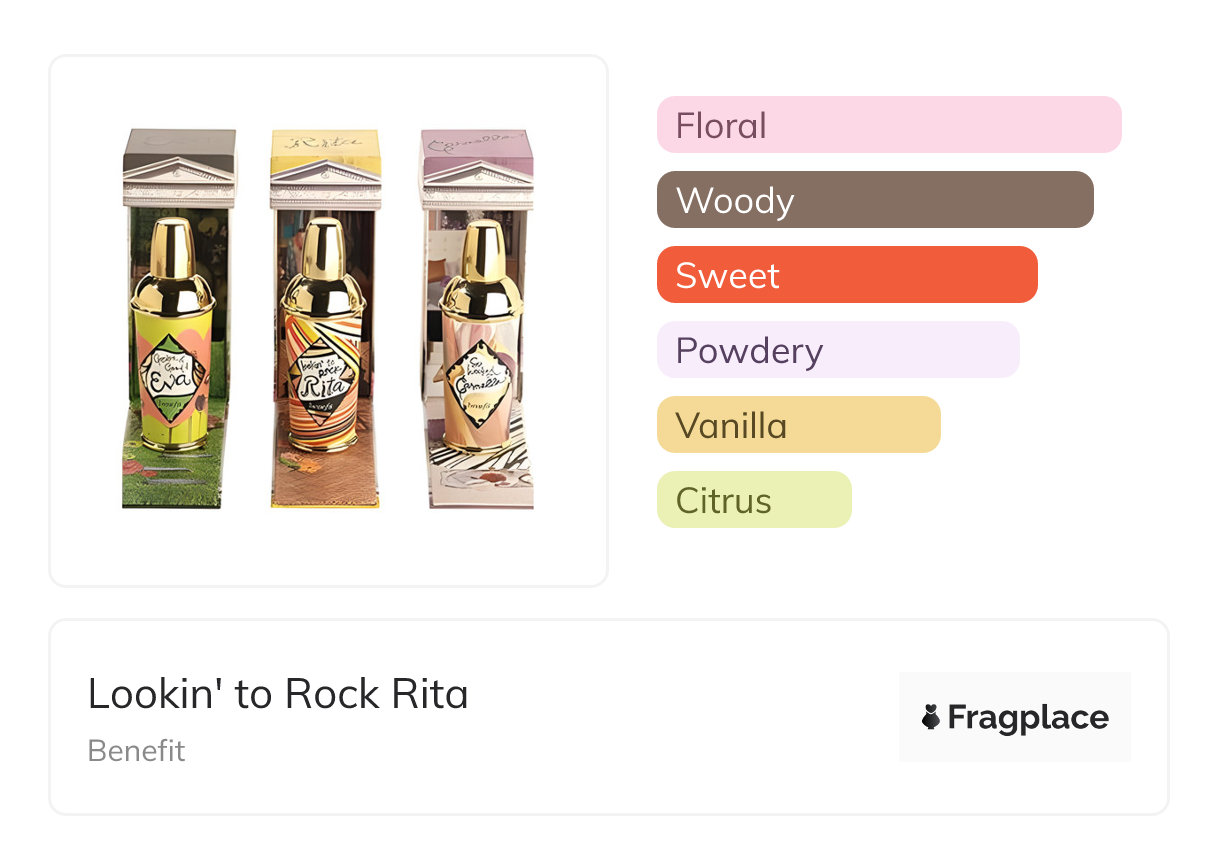Open the Lookin' to Rock Rita title

click(x=278, y=694)
